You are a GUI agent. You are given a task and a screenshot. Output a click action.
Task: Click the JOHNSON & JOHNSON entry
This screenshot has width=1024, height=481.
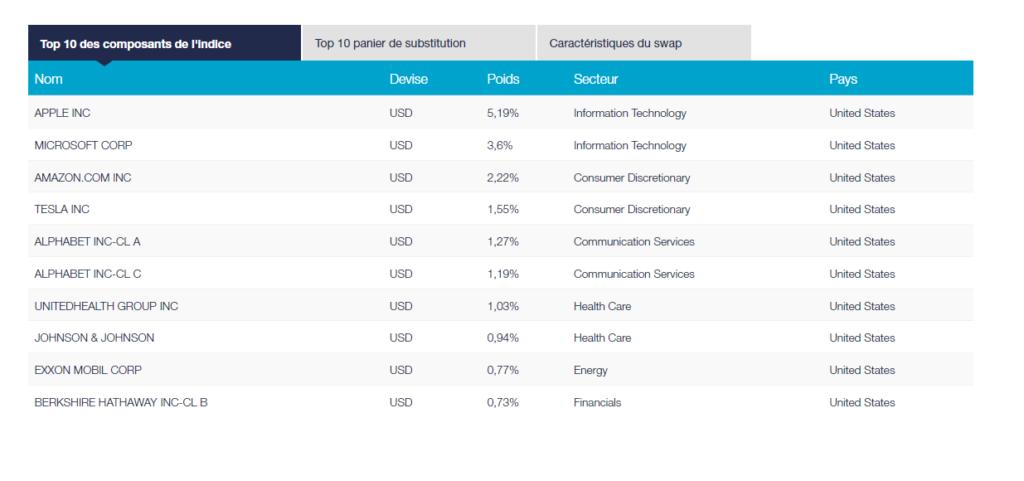pyautogui.click(x=94, y=337)
